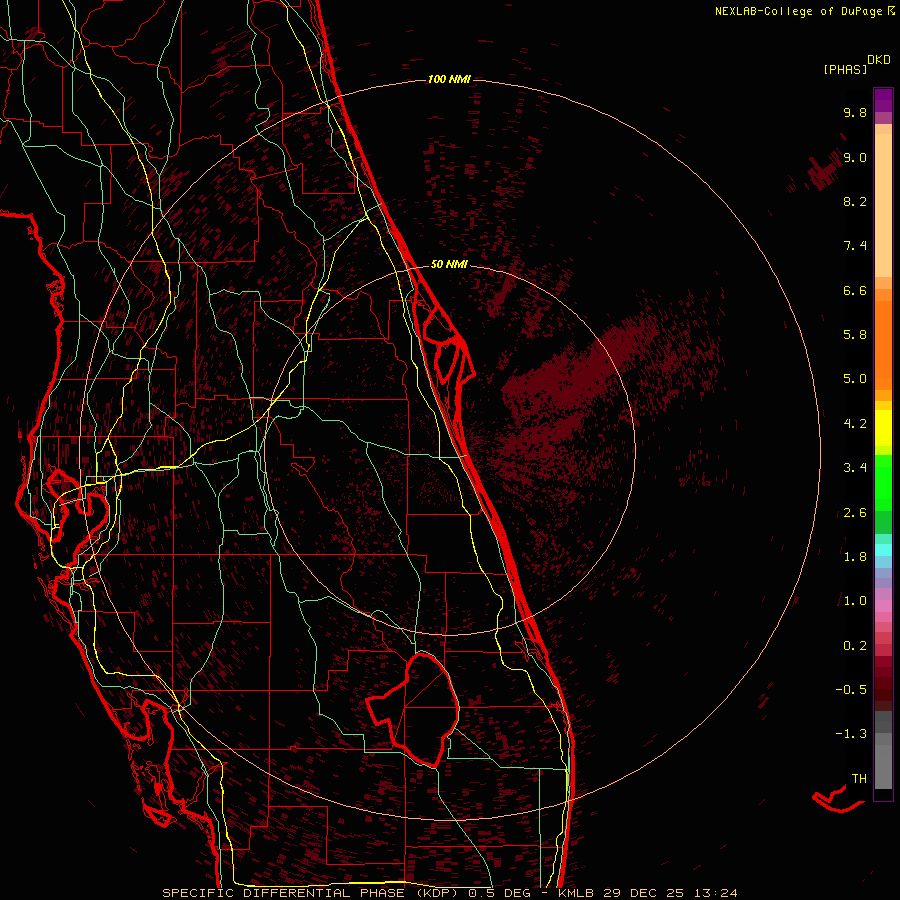Viewport: 900px width, 900px height.
Task: Select the -1.3 value on color scale
Action: point(851,734)
